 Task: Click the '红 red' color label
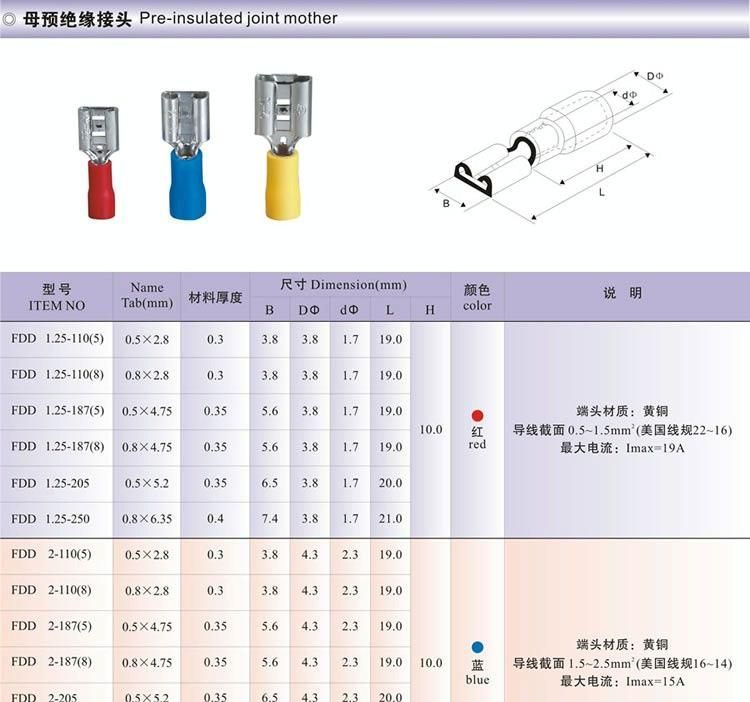pyautogui.click(x=477, y=438)
